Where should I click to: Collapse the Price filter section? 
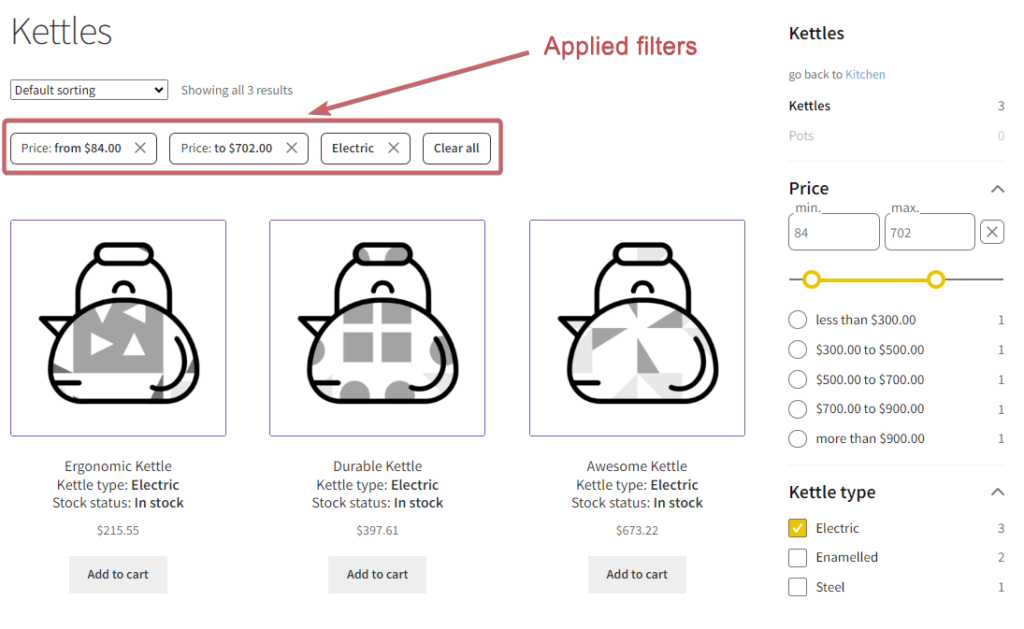pos(996,188)
